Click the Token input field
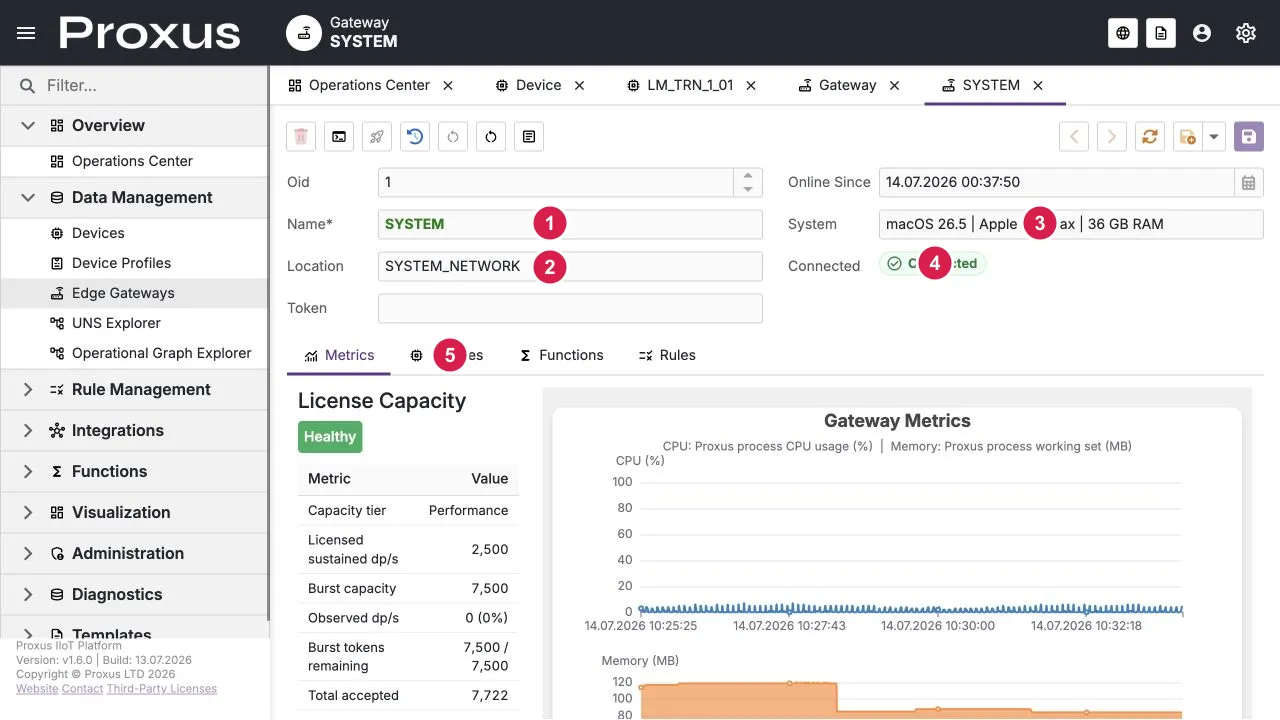The image size is (1280, 720). (x=570, y=308)
